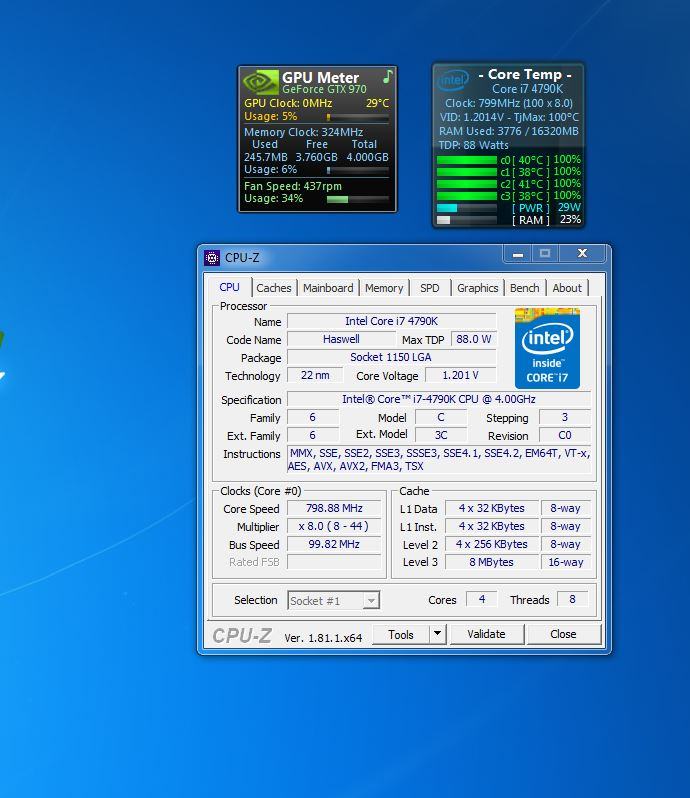Image resolution: width=690 pixels, height=798 pixels.
Task: Click the Bus Speed value 99.82 MHz
Action: click(334, 544)
